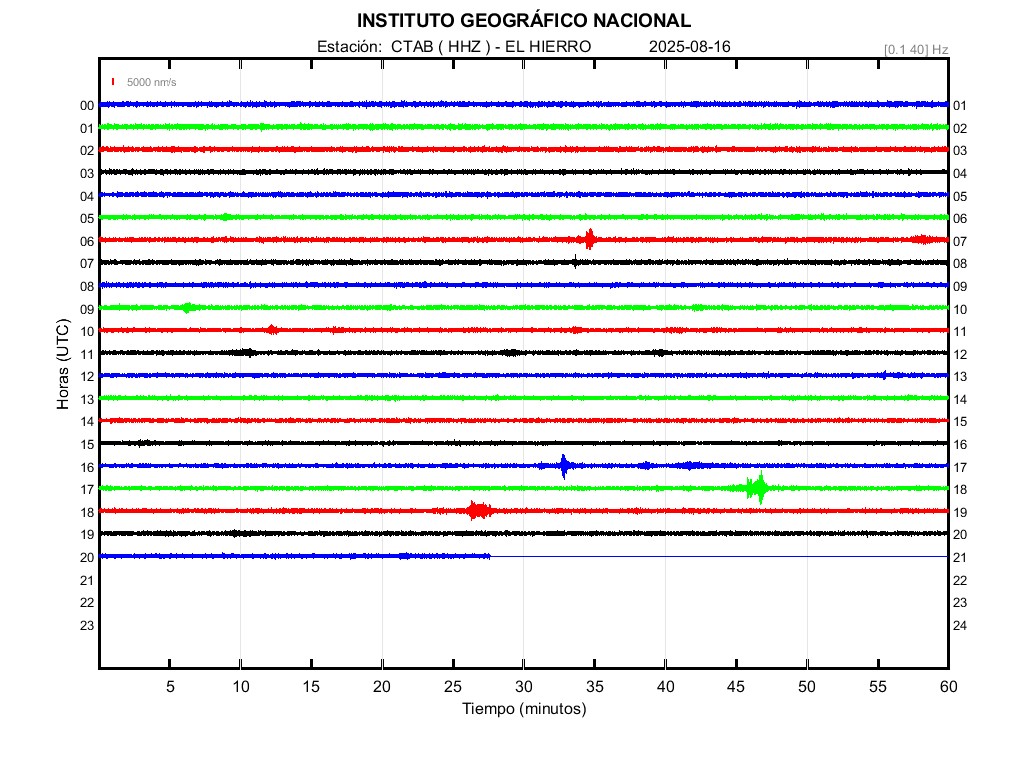Click the Tiempo (minutos) axis label
Image resolution: width=1024 pixels, height=768 pixels.
tap(524, 709)
